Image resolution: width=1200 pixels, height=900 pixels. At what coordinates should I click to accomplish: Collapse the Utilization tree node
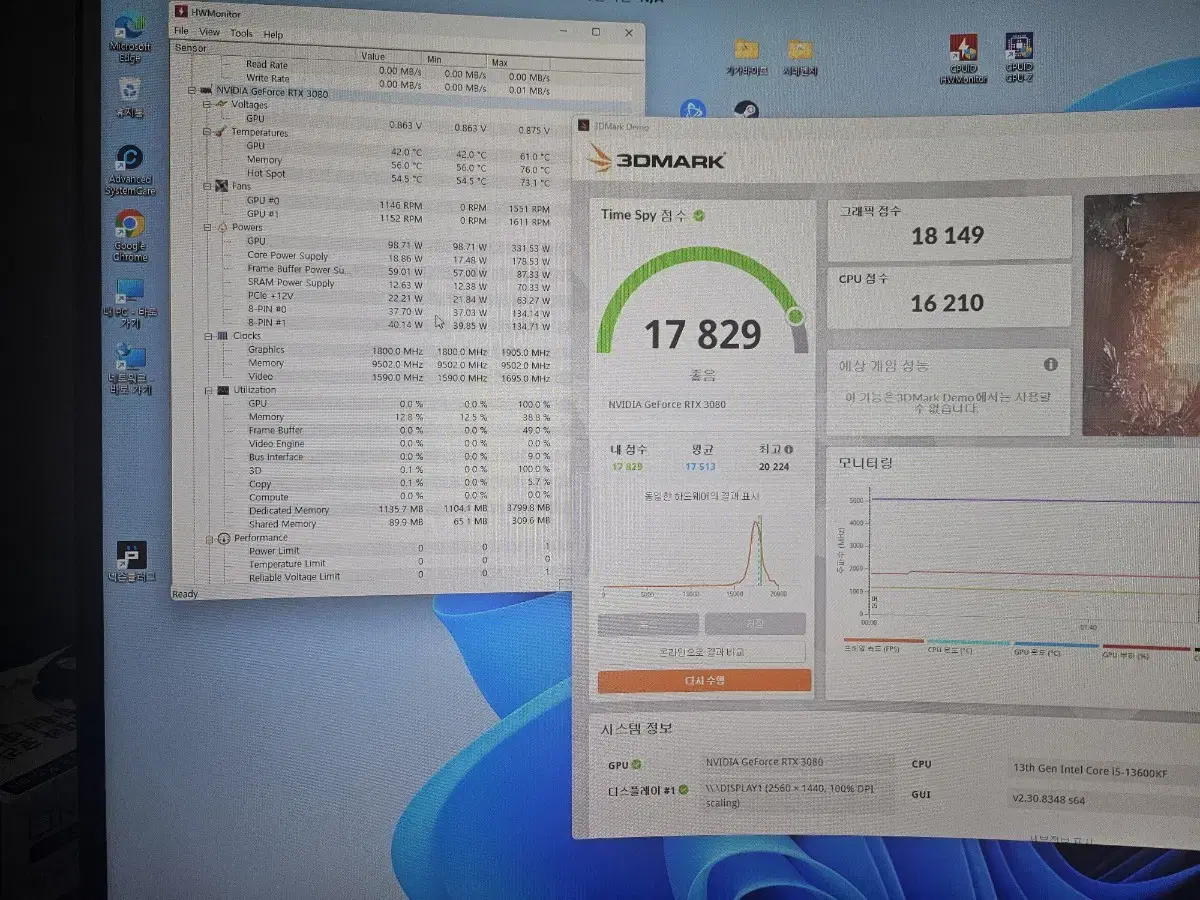tap(207, 390)
